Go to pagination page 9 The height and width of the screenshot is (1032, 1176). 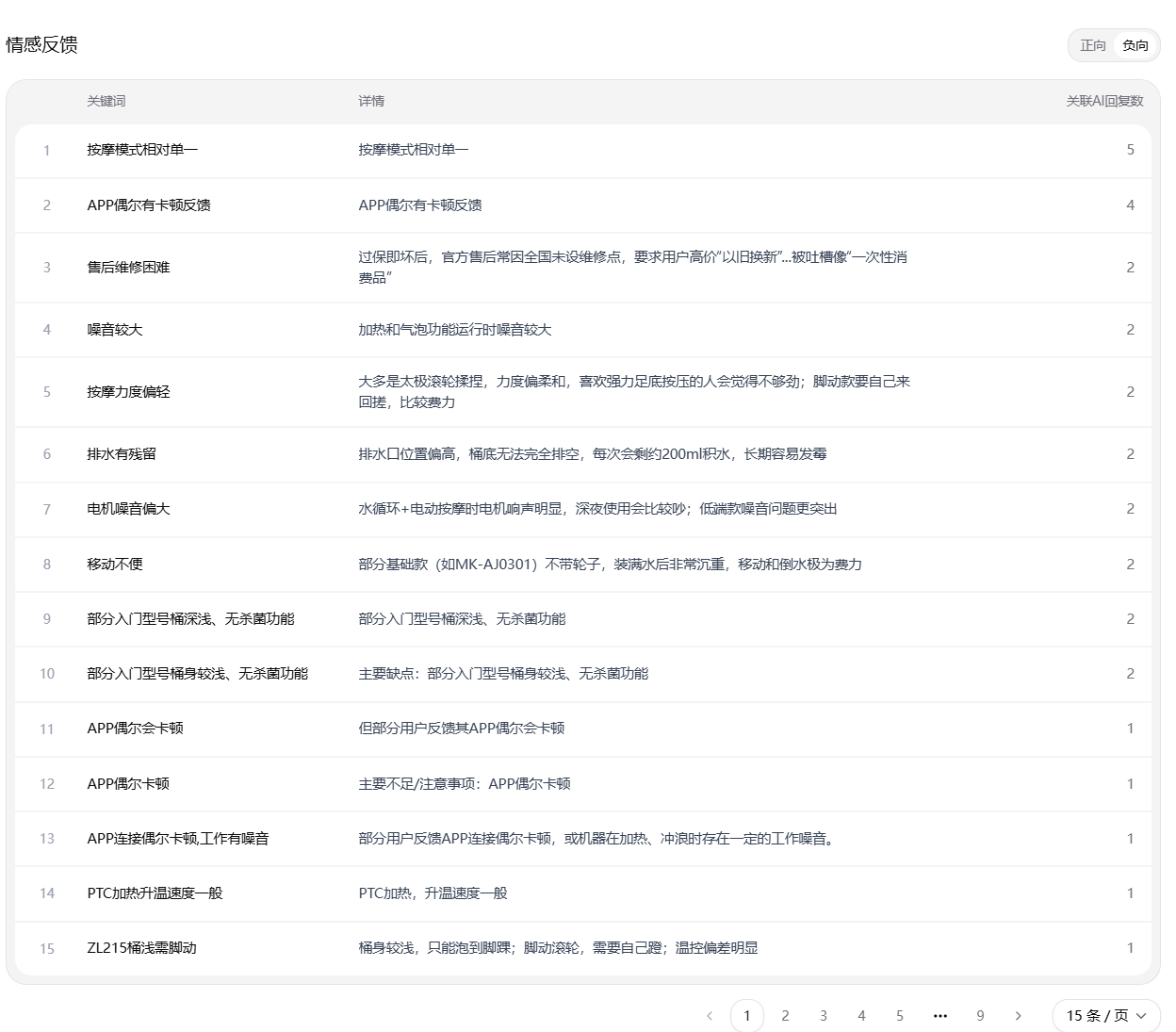(x=980, y=1015)
